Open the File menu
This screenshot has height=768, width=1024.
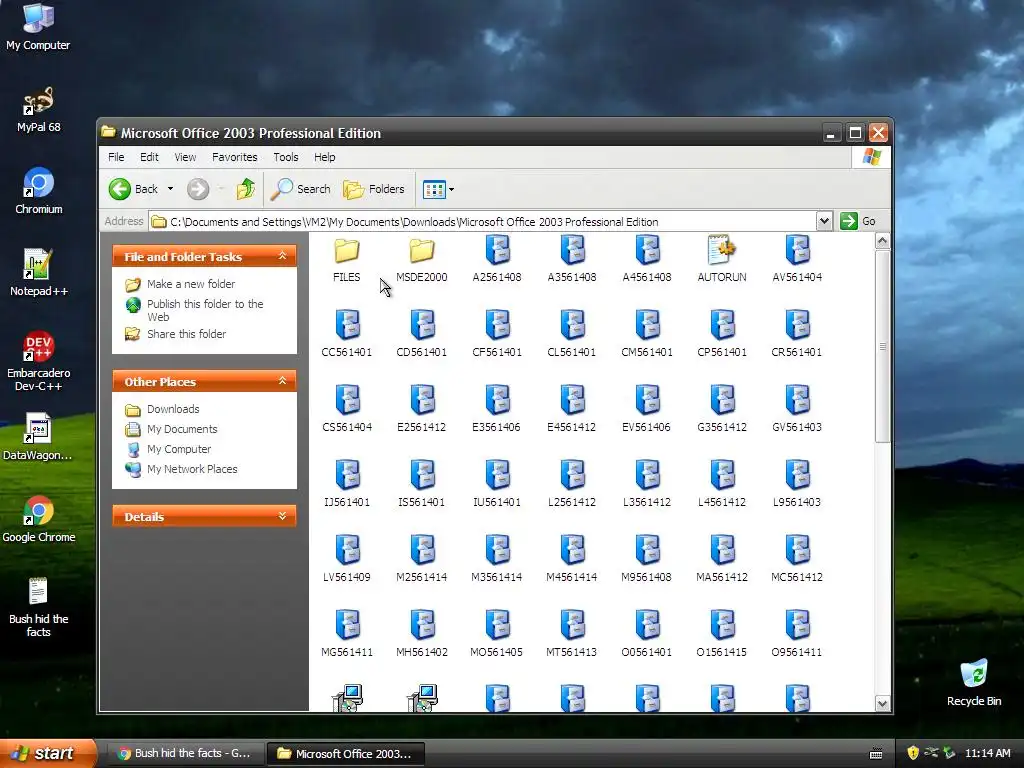116,157
